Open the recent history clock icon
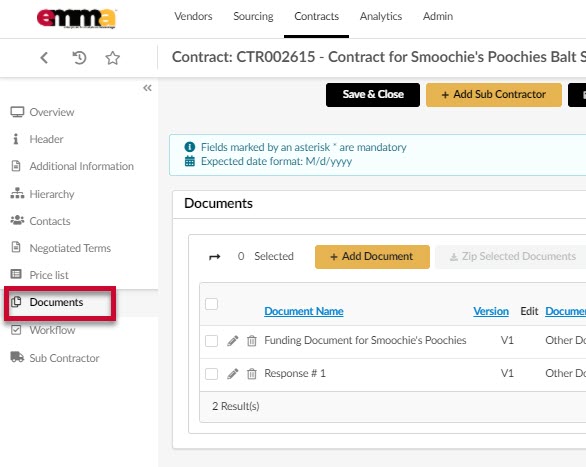The height and width of the screenshot is (467, 586). coord(79,58)
